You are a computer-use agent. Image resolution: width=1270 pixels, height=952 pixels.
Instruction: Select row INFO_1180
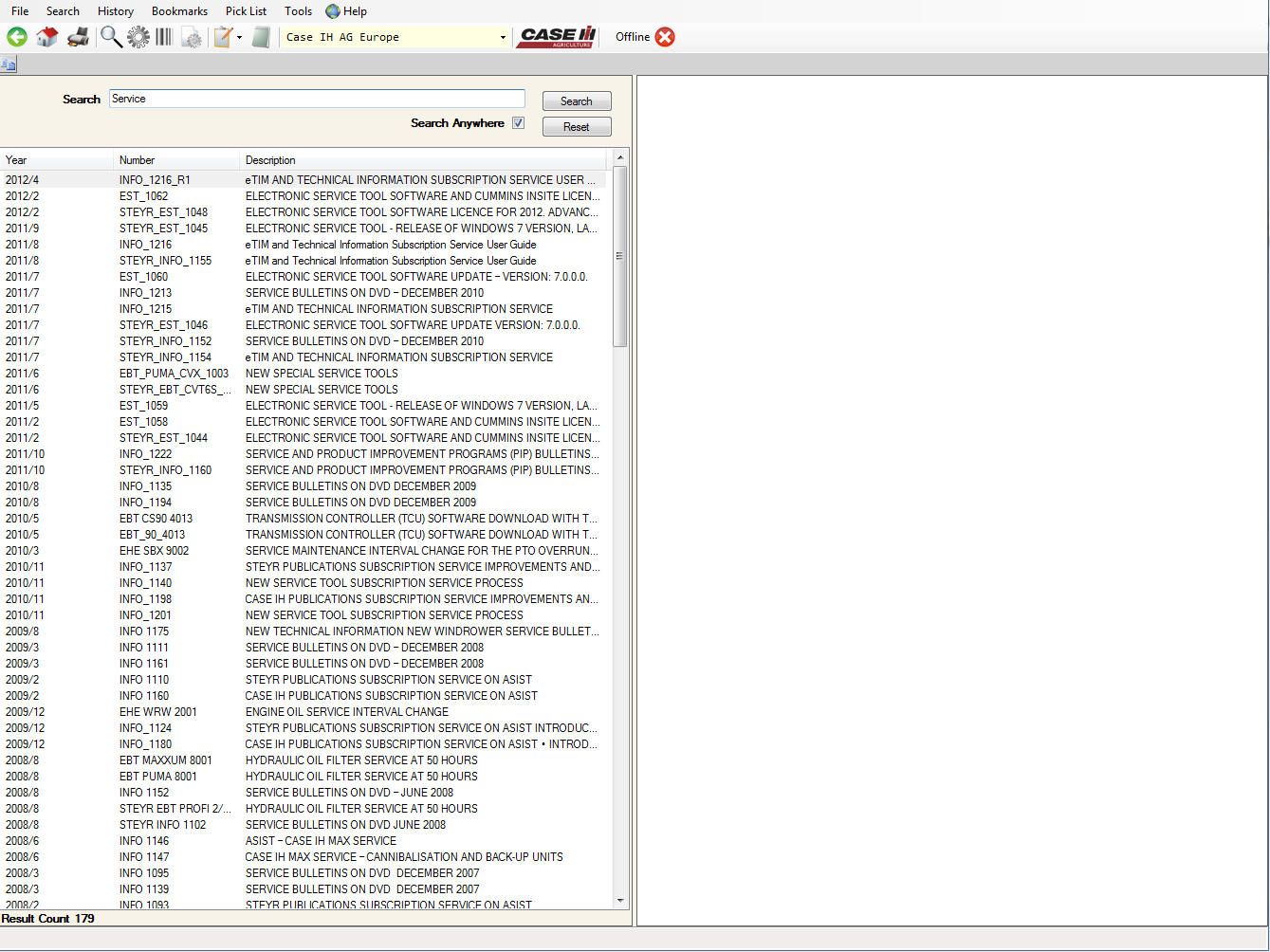tap(304, 744)
